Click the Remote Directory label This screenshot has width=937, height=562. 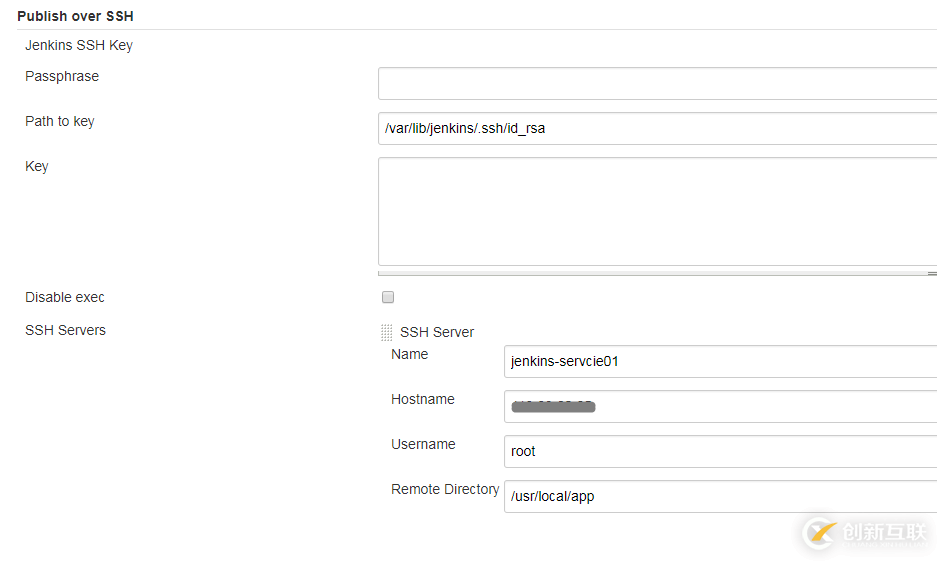445,489
